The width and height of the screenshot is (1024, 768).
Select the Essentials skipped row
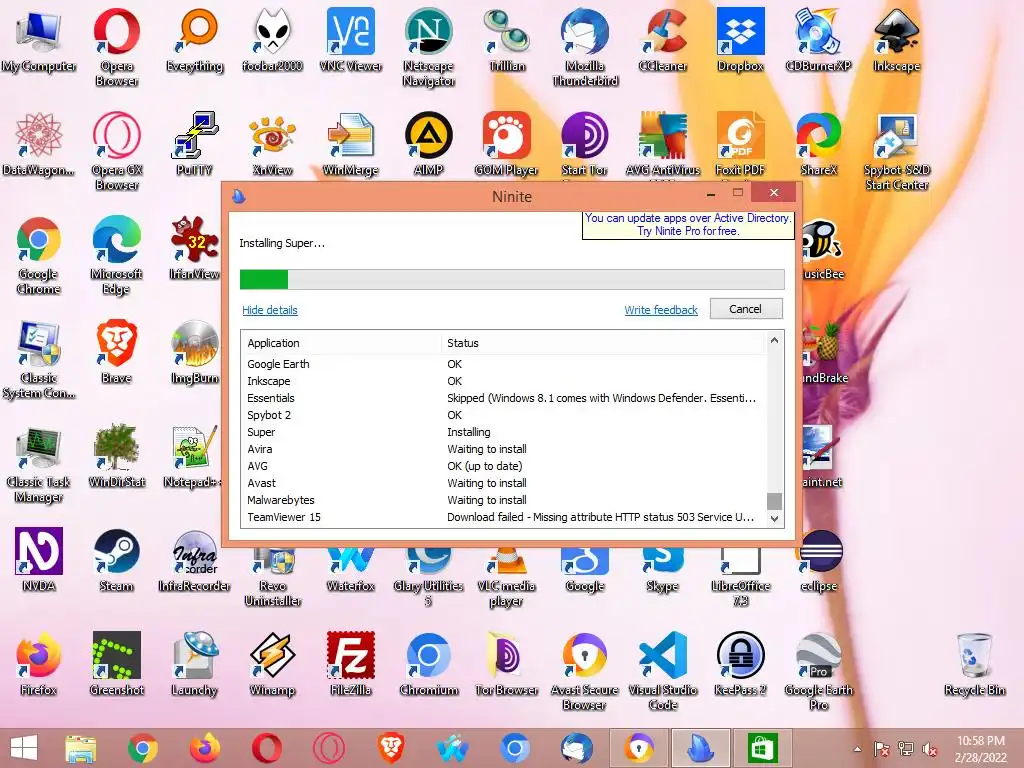click(x=504, y=398)
